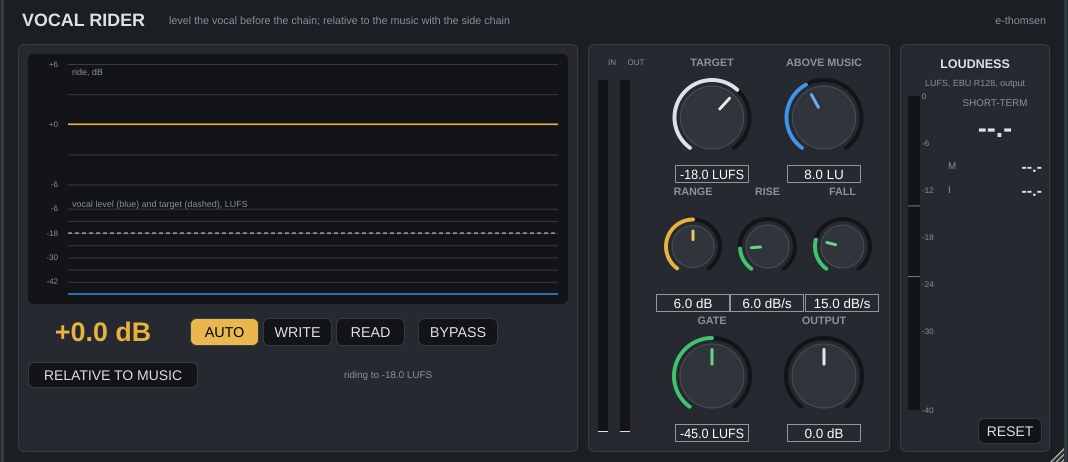Click the I integrated loudness value
This screenshot has width=1068, height=462.
pyautogui.click(x=1031, y=192)
